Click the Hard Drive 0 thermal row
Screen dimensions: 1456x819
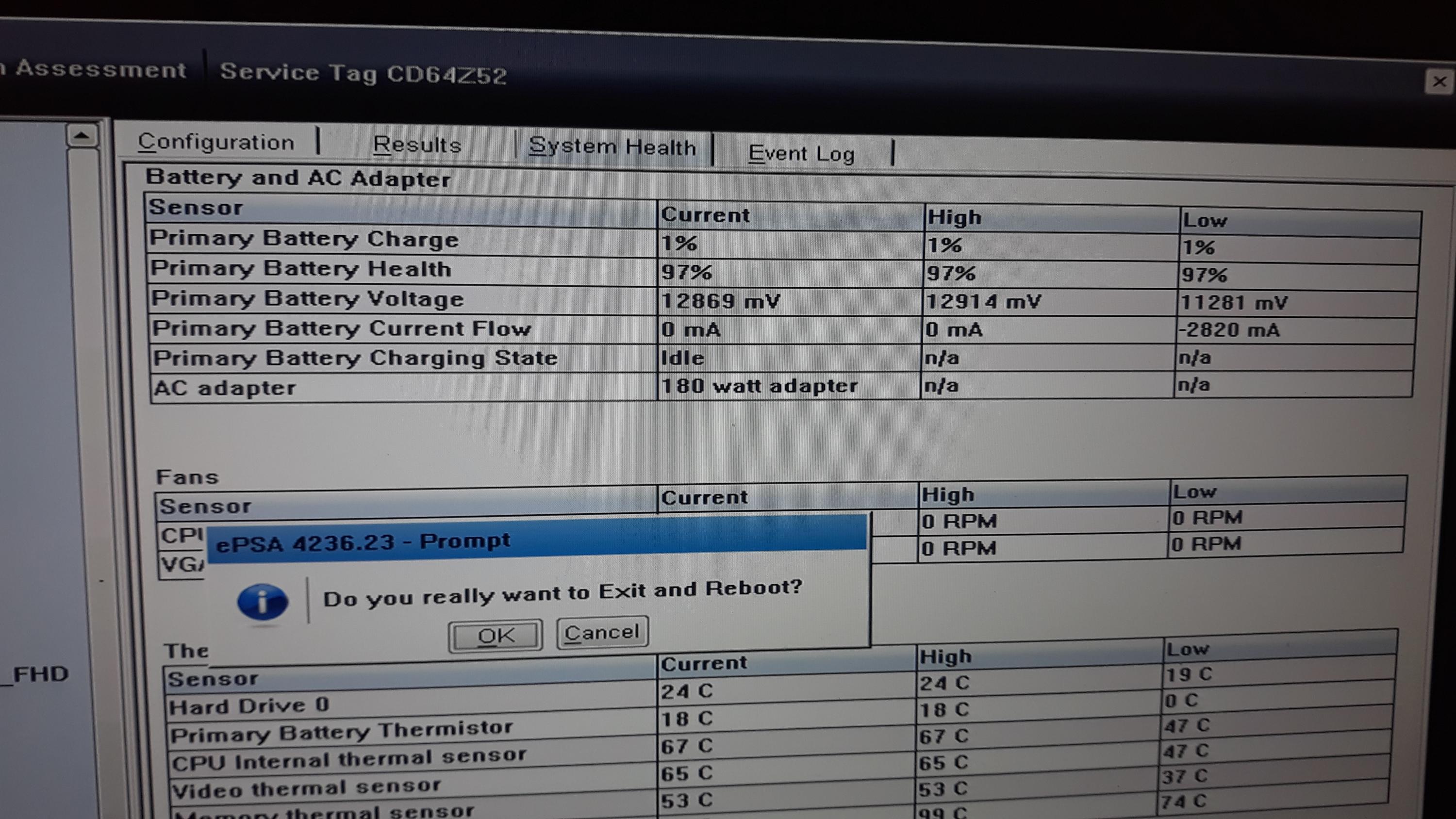click(248, 706)
